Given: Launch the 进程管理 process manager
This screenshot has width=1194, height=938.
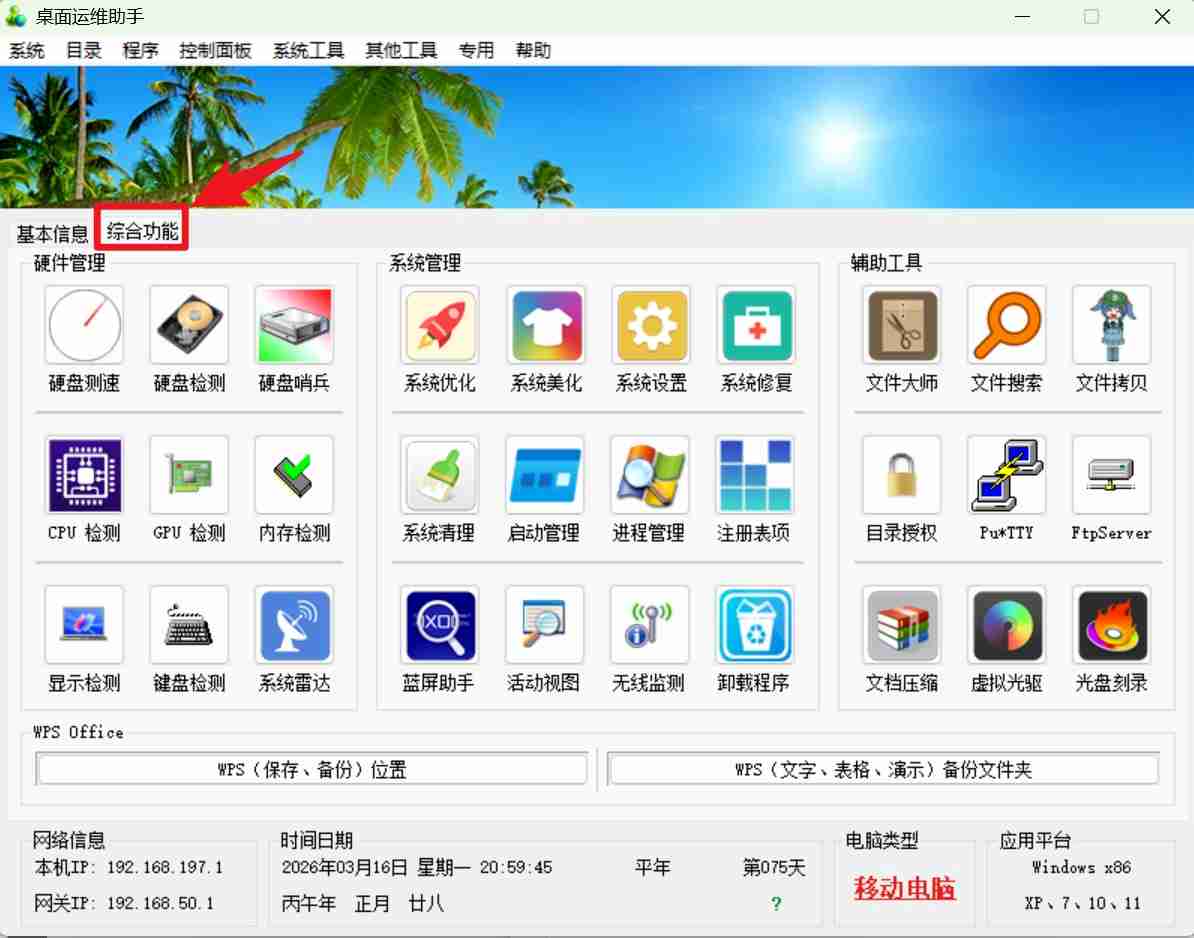Looking at the screenshot, I should click(x=650, y=475).
